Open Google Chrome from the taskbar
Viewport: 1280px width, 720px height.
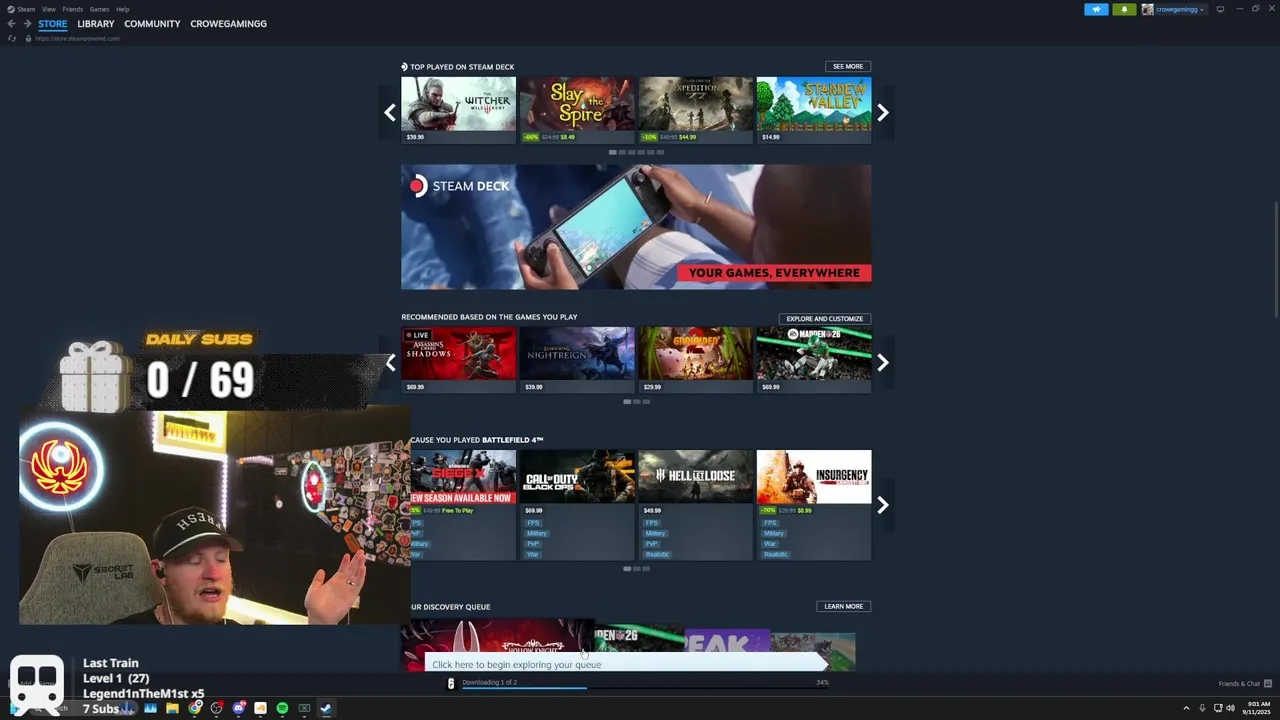click(x=194, y=708)
